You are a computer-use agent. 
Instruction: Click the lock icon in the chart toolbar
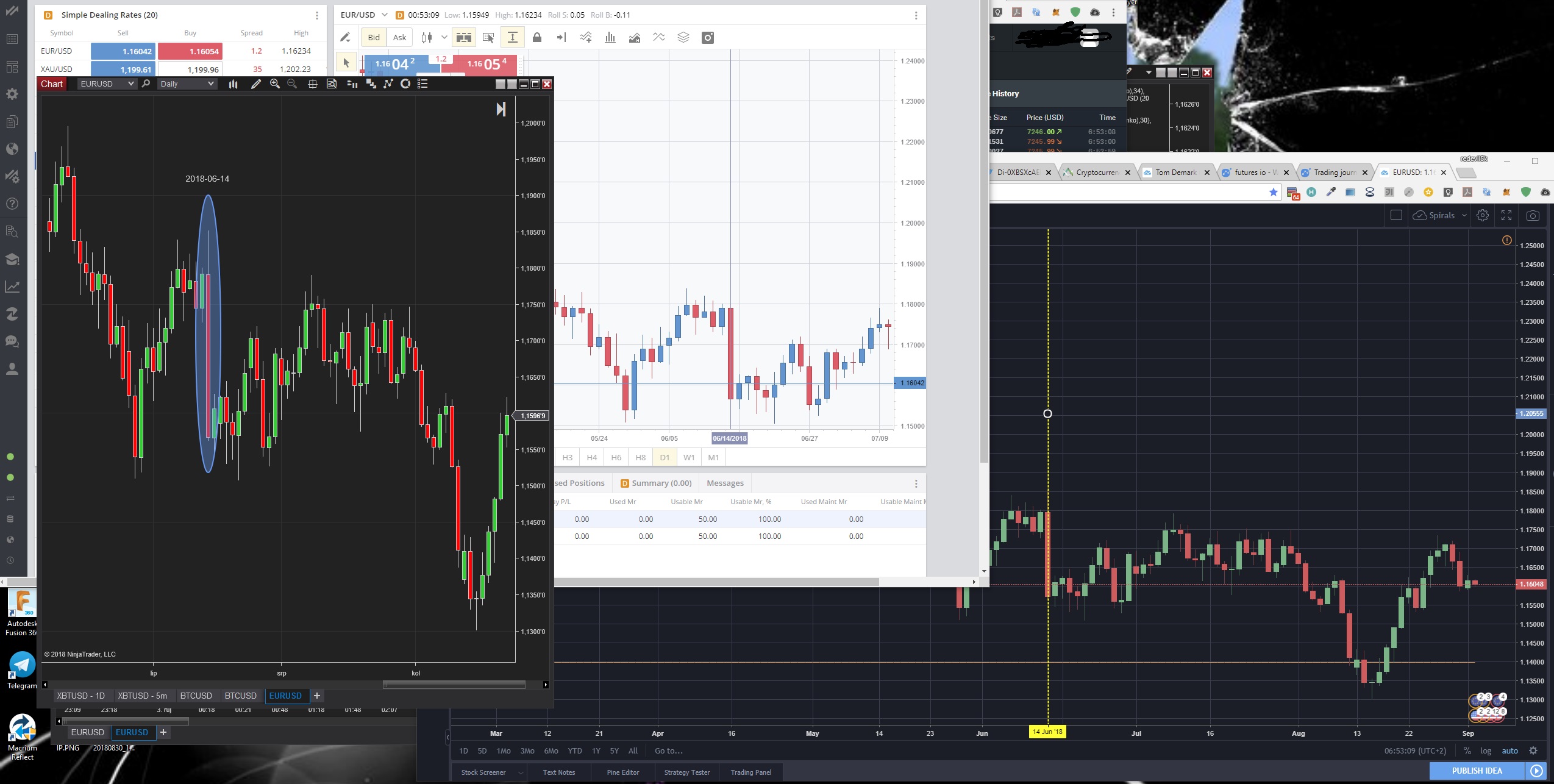[x=536, y=38]
